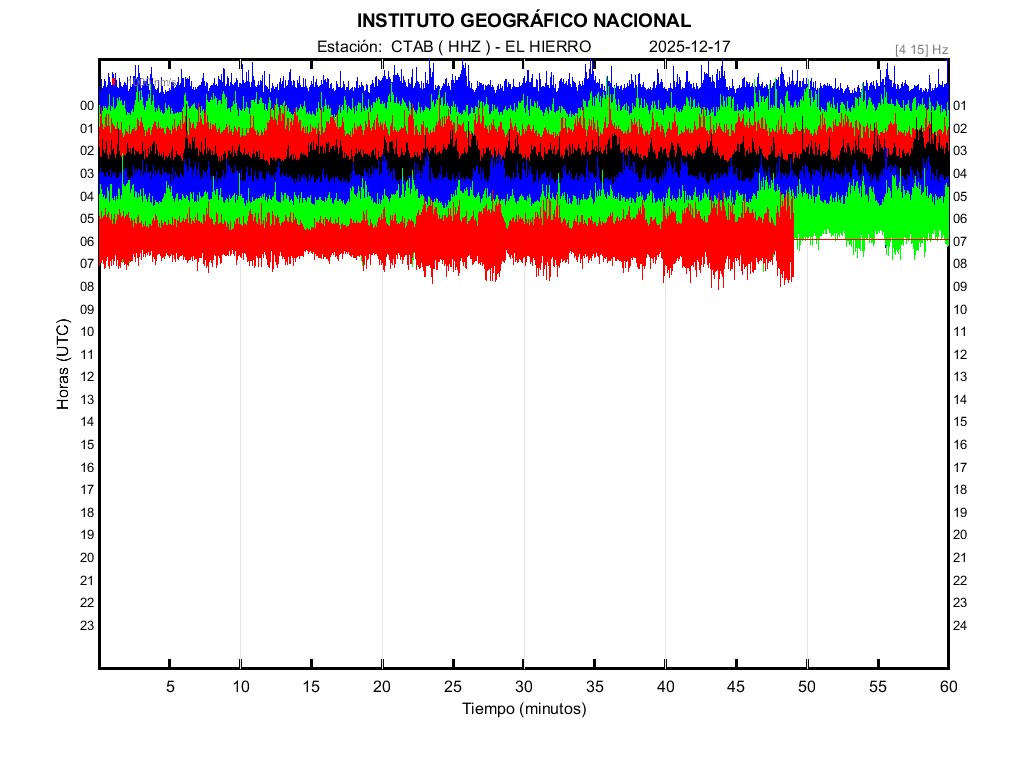
Task: Click the Tiempo (minutos) axis label
Action: point(523,709)
